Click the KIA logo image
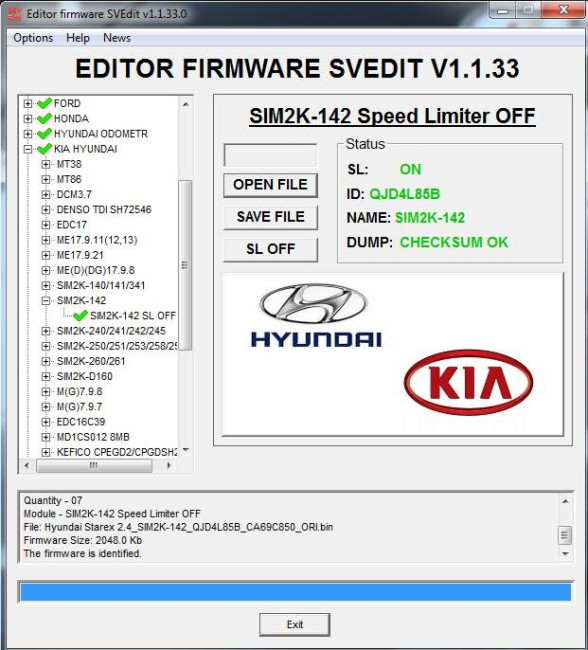Screen dimensions: 588x650 (469, 382)
